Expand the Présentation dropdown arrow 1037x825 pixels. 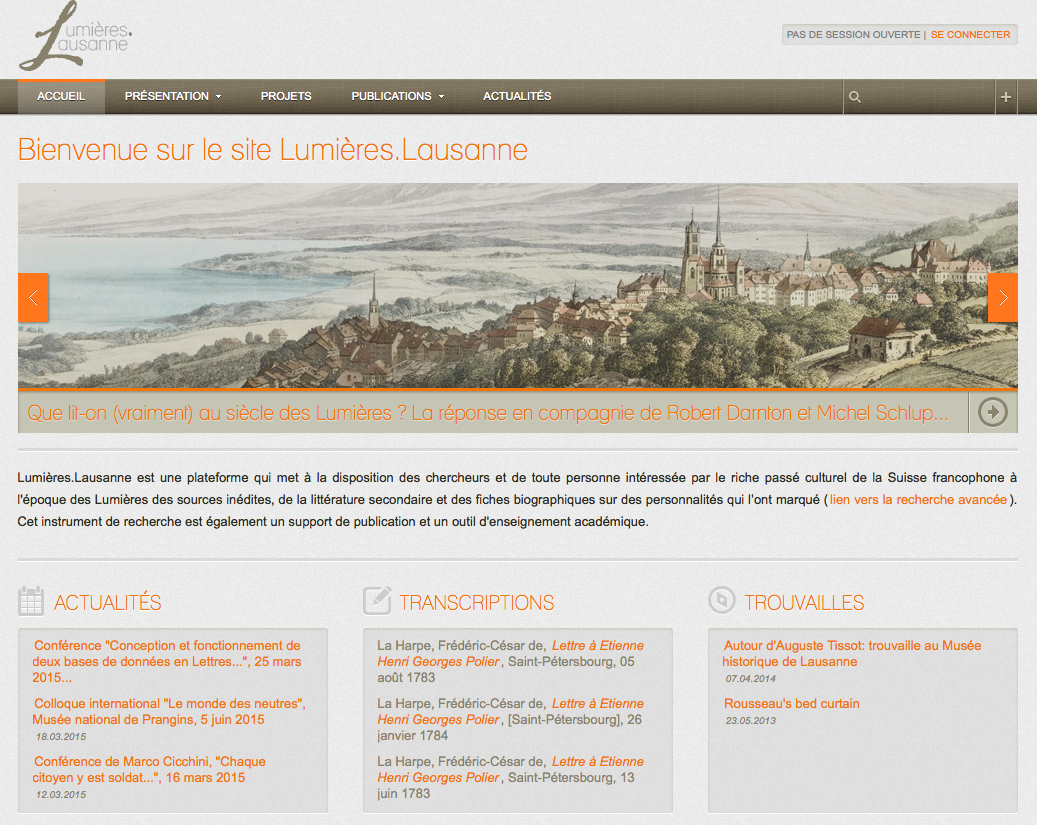point(218,97)
